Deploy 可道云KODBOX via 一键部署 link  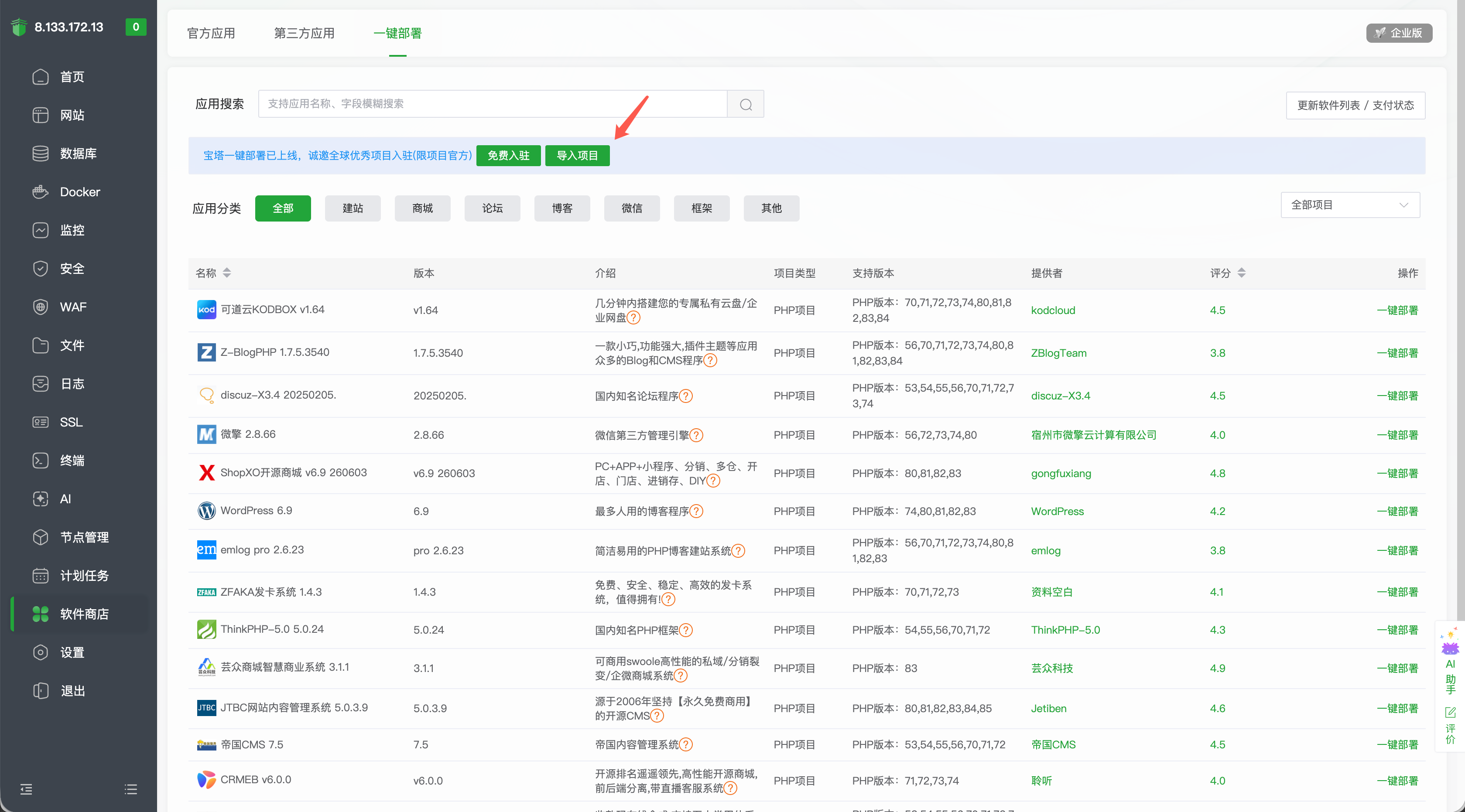[x=1397, y=310]
